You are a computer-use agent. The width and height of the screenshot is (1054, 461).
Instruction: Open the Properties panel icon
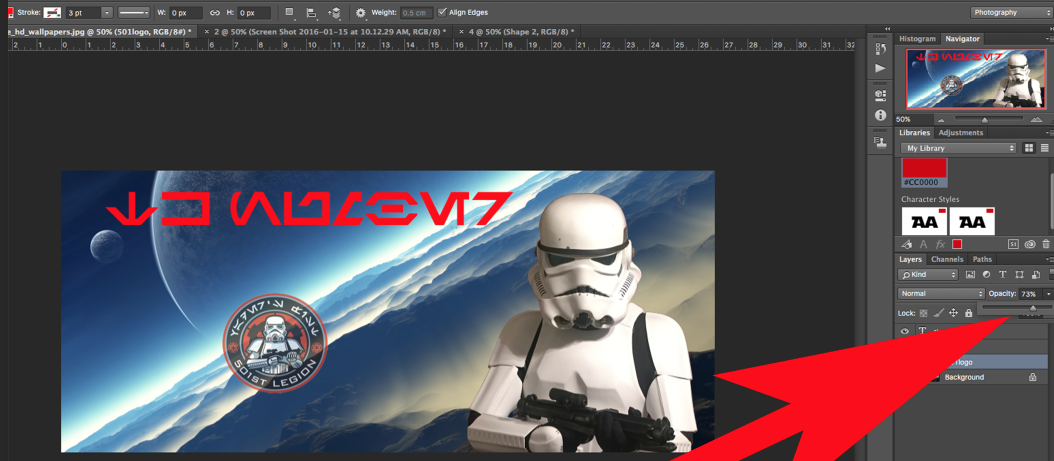click(x=880, y=95)
